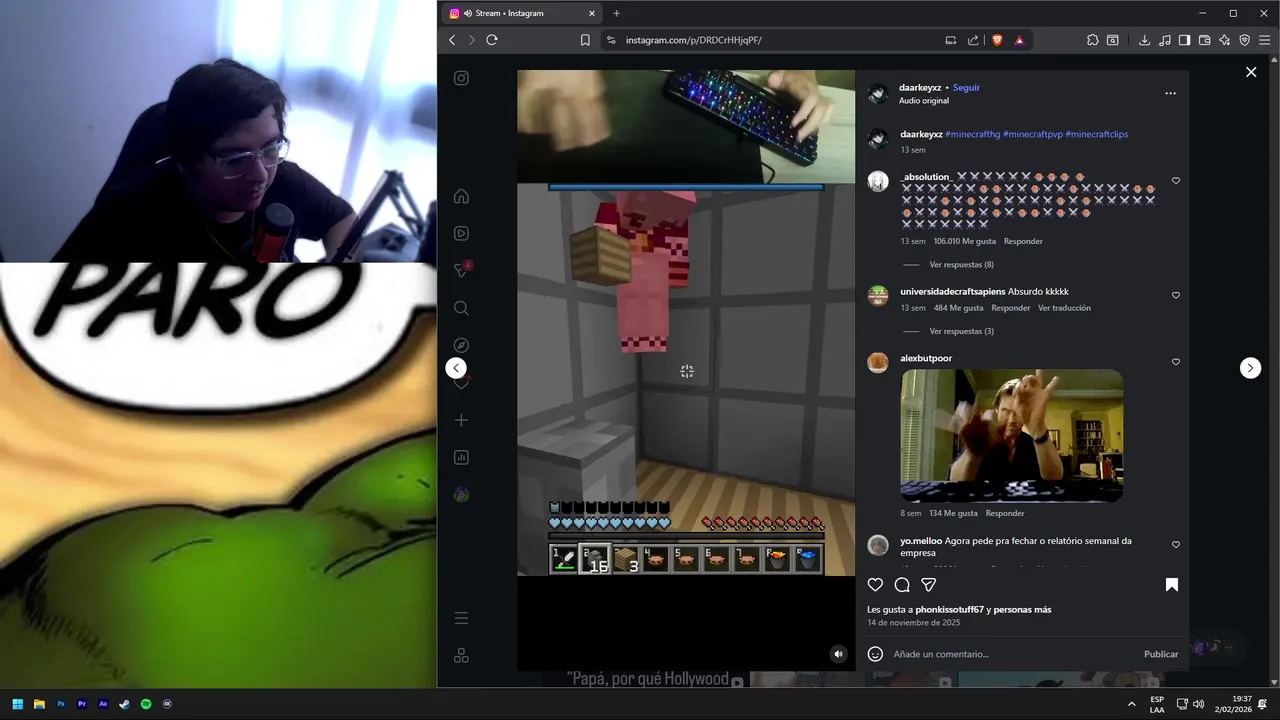This screenshot has width=1280, height=720.
Task: Like alexbutpoor's GIF comment
Action: [1176, 362]
